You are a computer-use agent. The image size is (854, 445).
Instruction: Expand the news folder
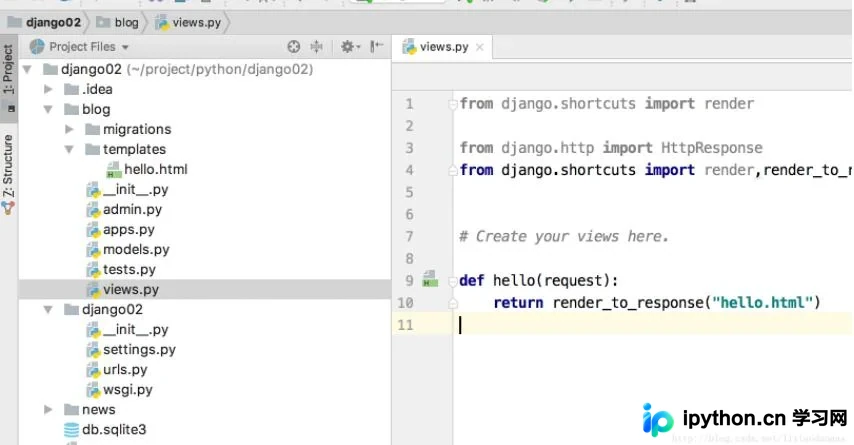[48, 410]
